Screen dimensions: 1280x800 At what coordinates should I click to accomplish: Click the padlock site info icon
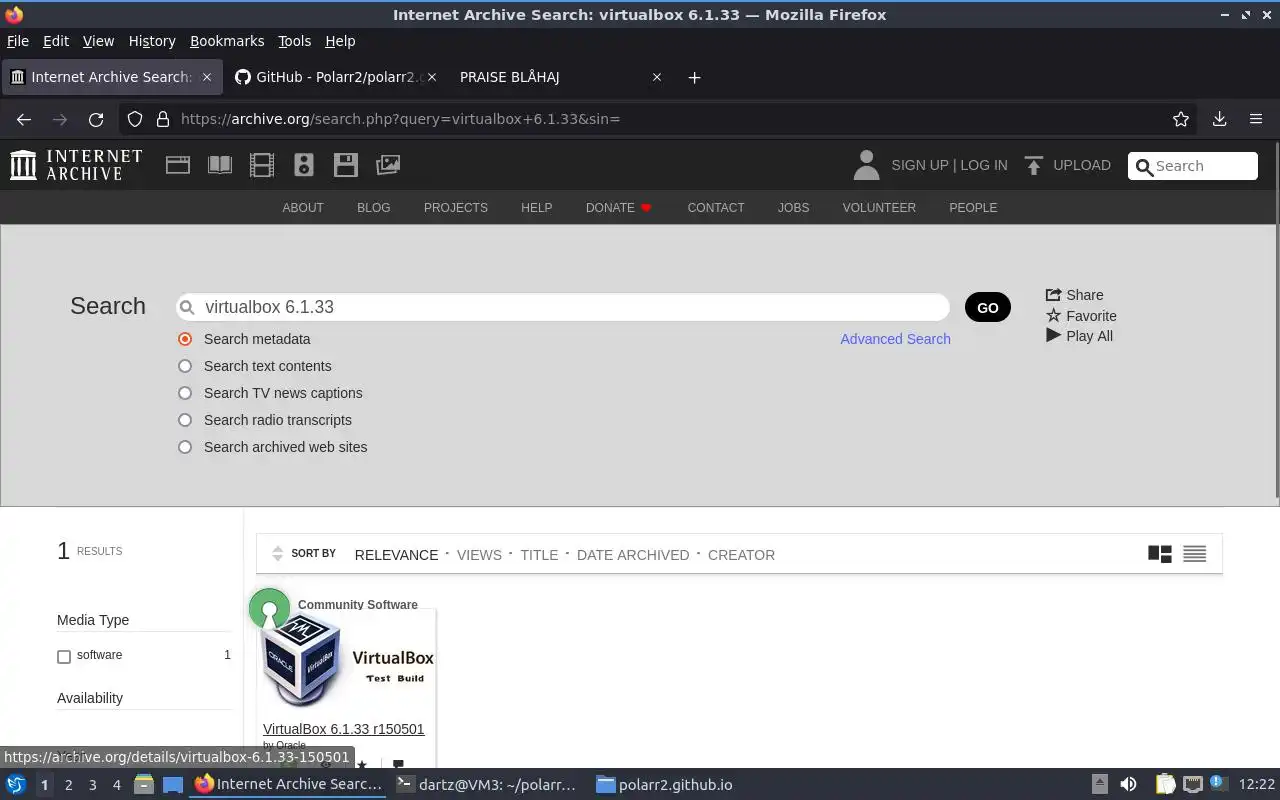[x=163, y=119]
